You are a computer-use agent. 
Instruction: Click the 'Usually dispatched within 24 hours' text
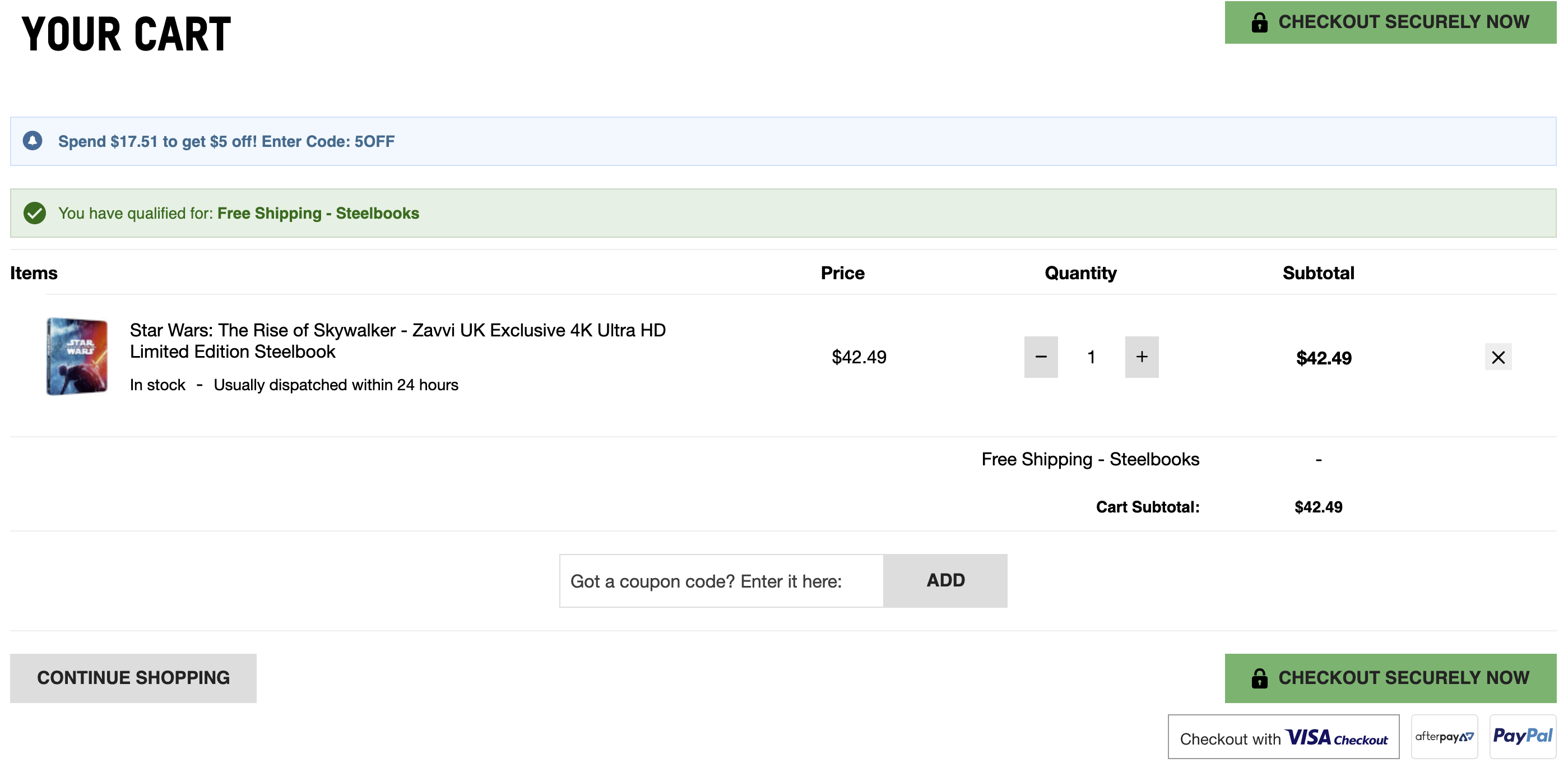pyautogui.click(x=336, y=385)
